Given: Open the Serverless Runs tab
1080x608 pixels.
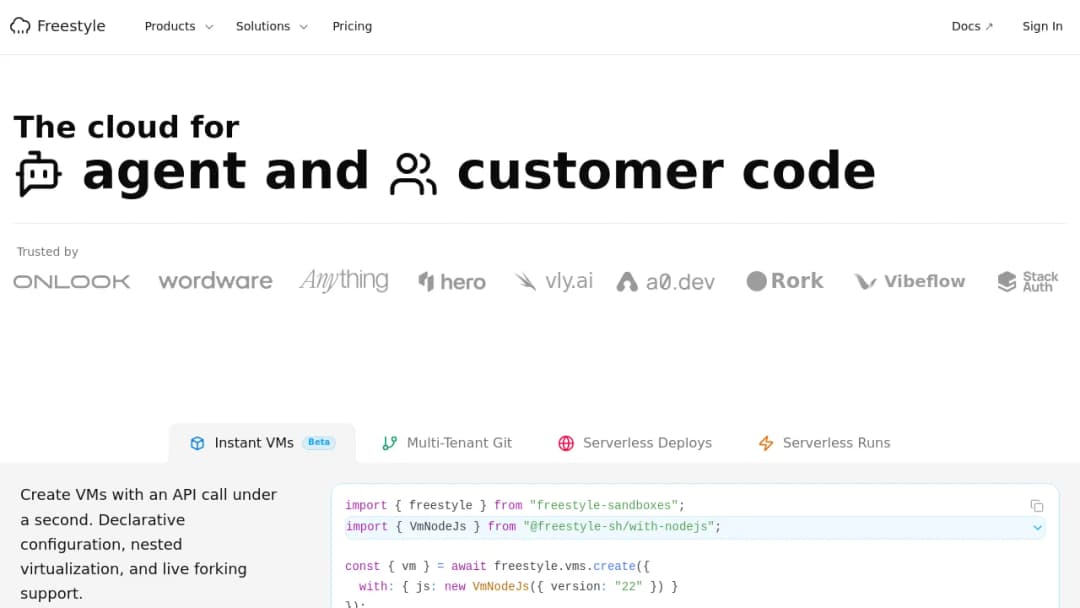Looking at the screenshot, I should 824,443.
